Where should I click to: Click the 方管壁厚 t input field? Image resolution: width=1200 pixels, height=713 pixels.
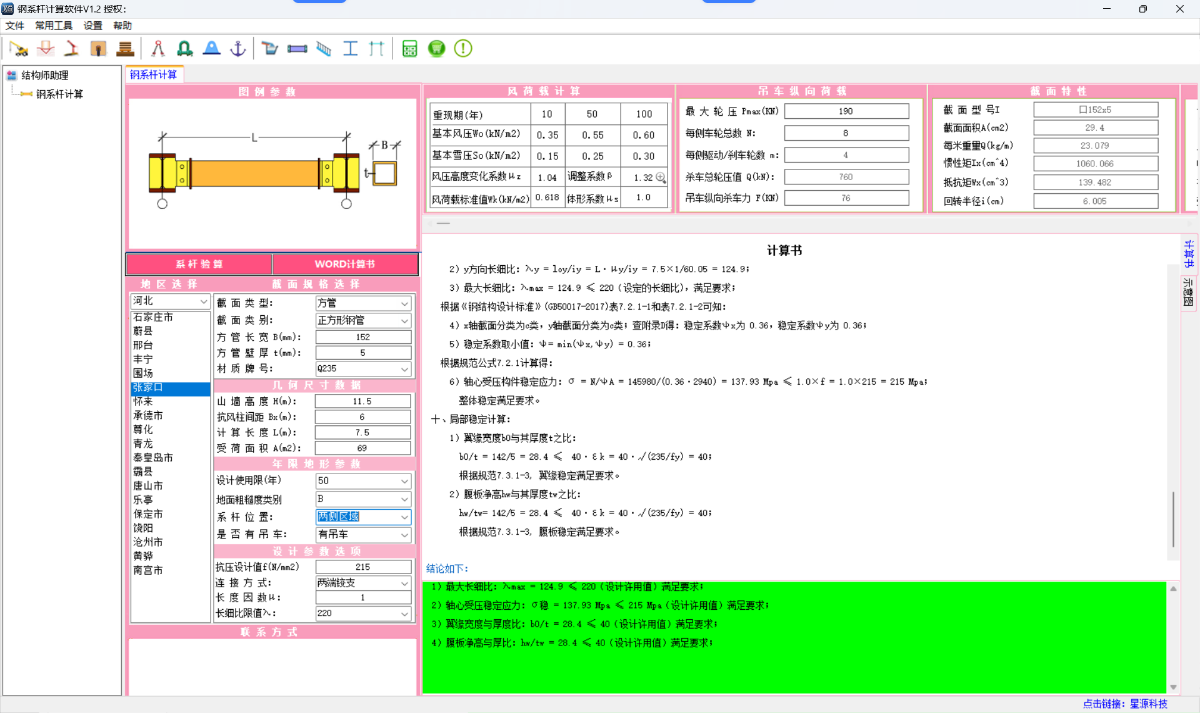[x=363, y=352]
